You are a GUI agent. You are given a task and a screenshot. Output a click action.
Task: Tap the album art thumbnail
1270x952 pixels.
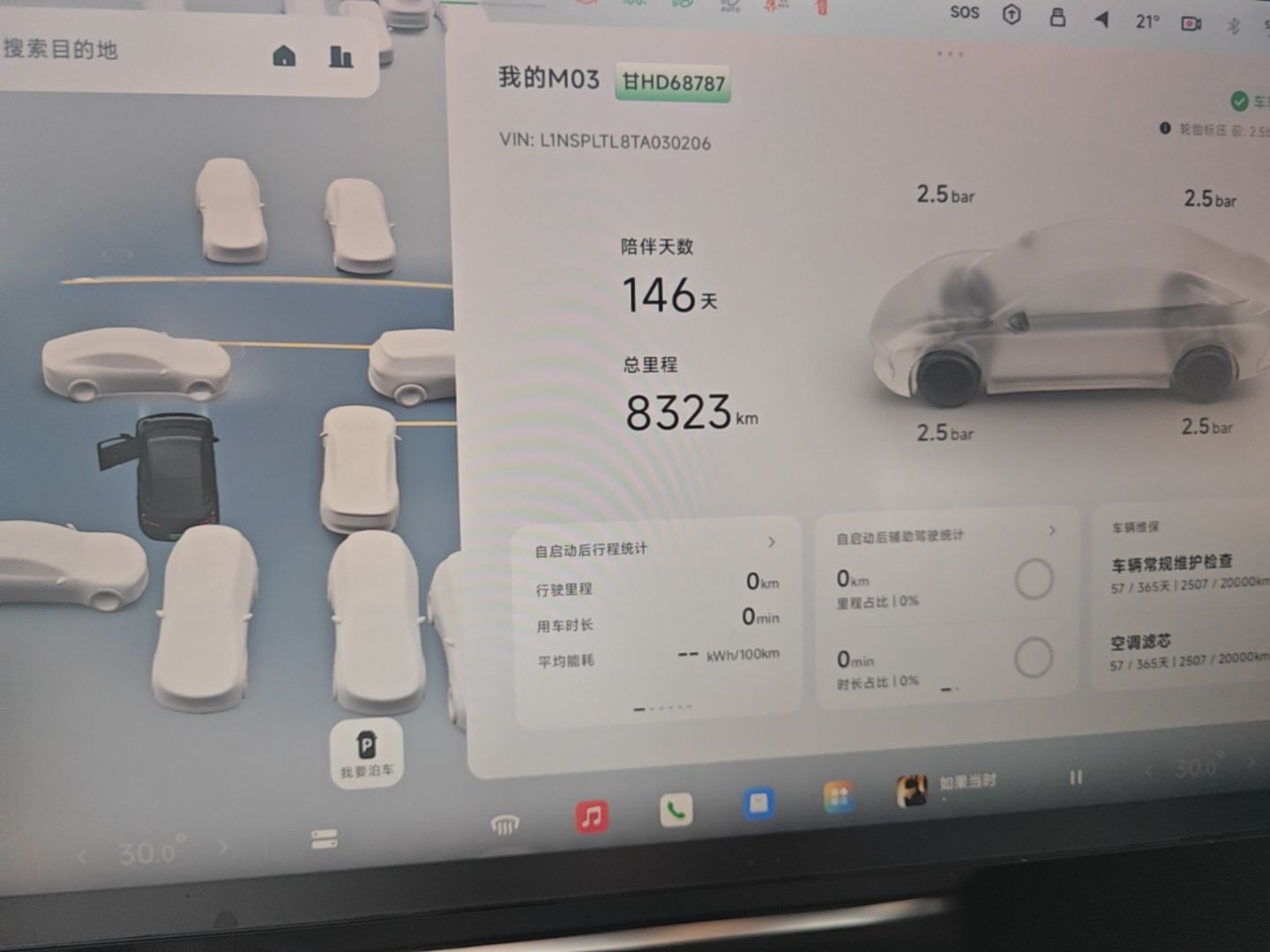pos(912,791)
